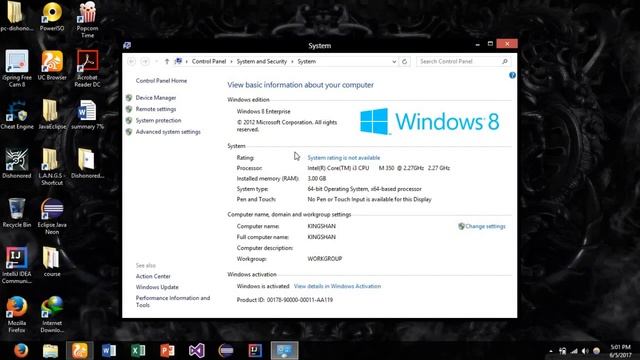The height and width of the screenshot is (360, 640).
Task: Click the Windows 8 Enterprise text
Action: [263, 111]
